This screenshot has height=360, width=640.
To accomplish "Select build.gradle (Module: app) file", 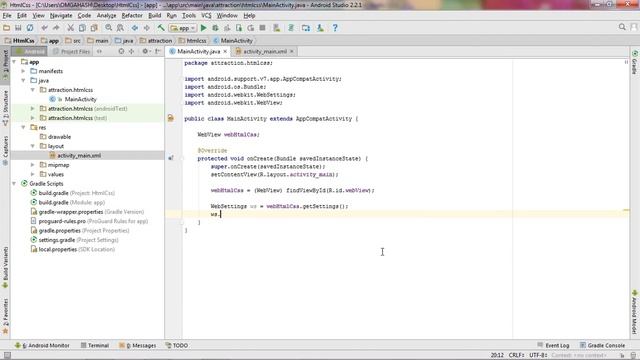I will [x=72, y=202].
